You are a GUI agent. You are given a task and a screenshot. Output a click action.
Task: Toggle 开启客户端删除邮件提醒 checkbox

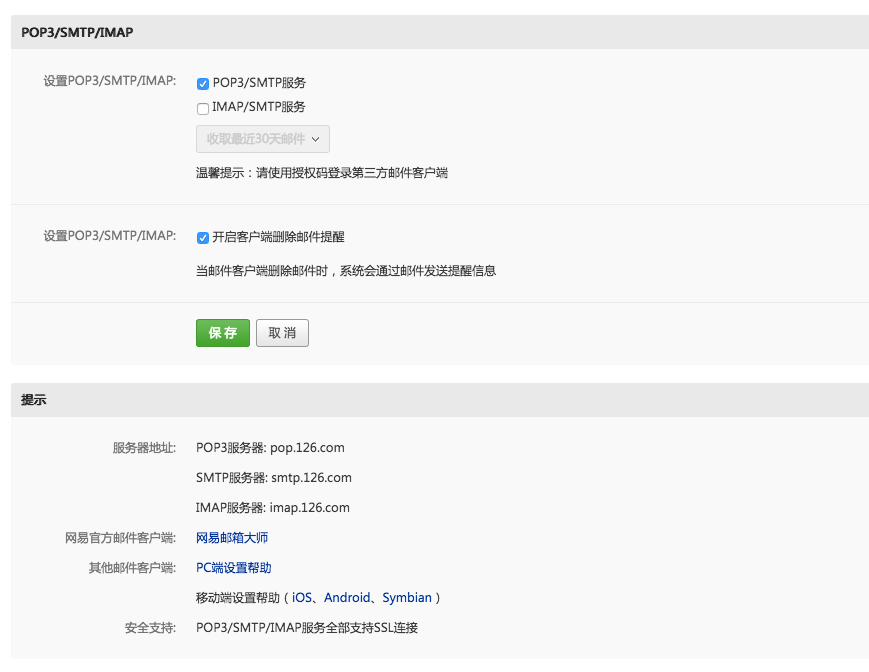tap(203, 238)
